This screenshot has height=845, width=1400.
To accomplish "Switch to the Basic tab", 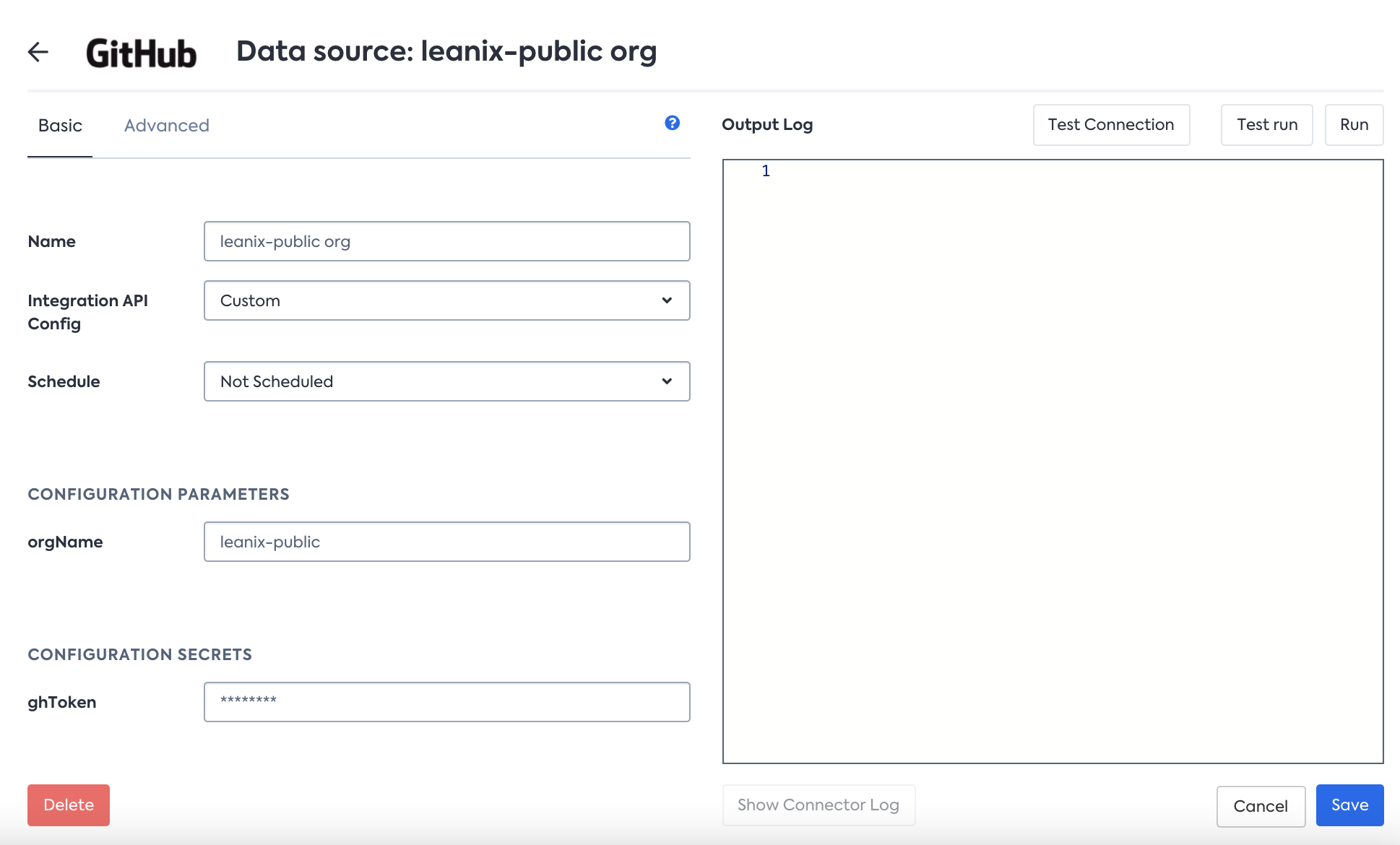I will coord(60,126).
